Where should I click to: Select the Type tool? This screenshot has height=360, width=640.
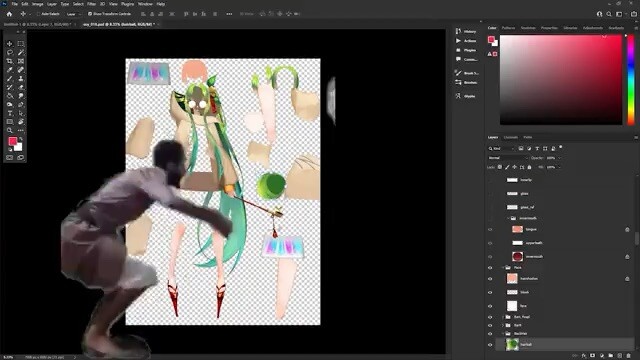click(x=9, y=113)
